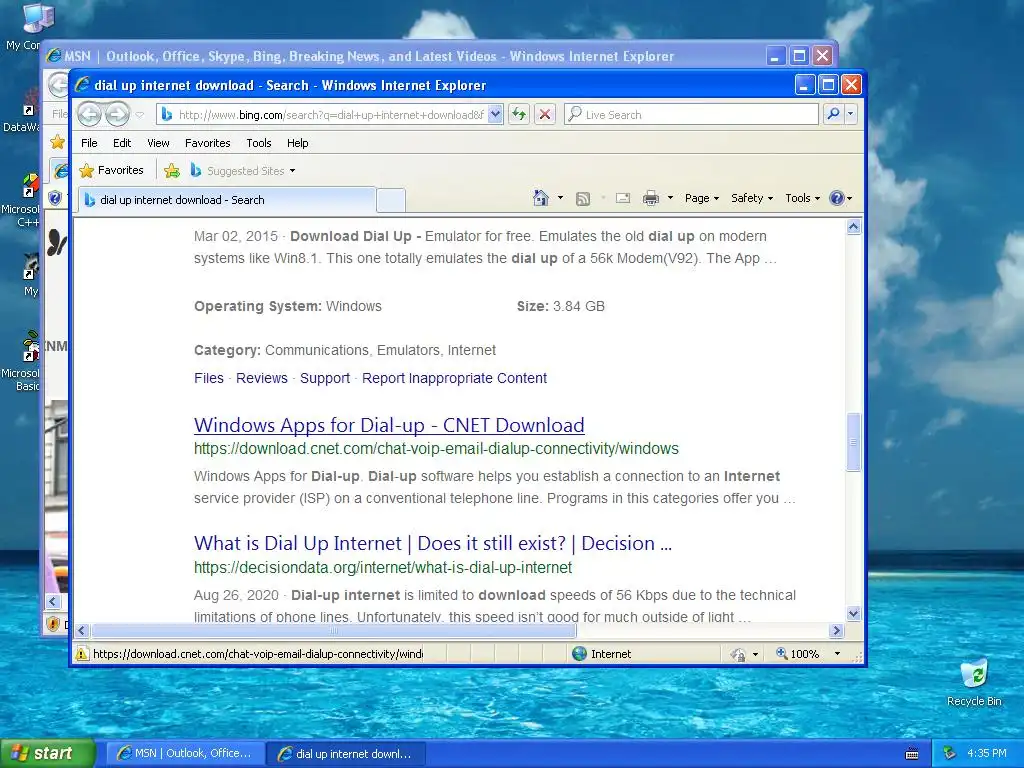Open the Safety command bar menu
Image resolution: width=1024 pixels, height=768 pixels.
coord(752,198)
